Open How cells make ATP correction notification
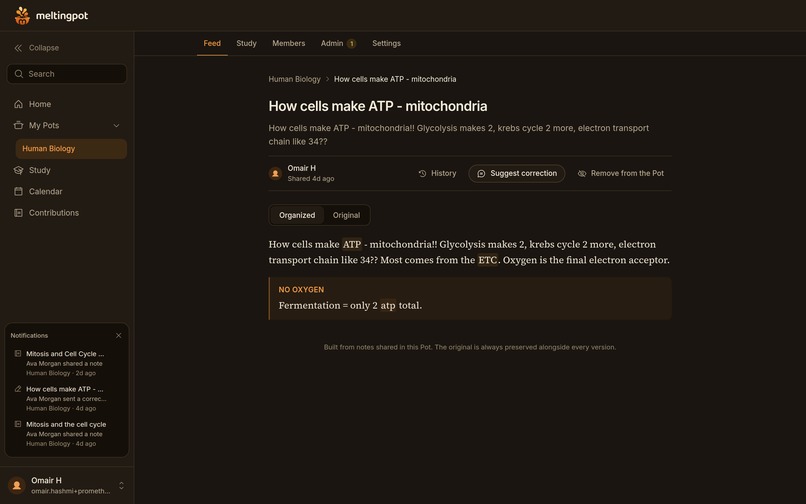Screen dimensions: 806x504 tap(67, 399)
